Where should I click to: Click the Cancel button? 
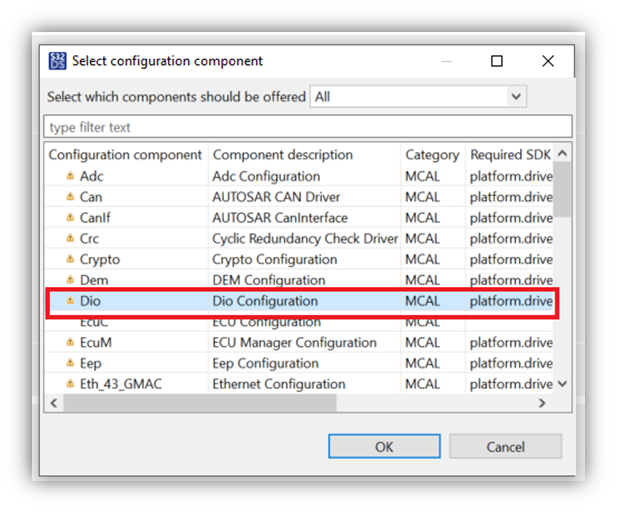coord(505,447)
